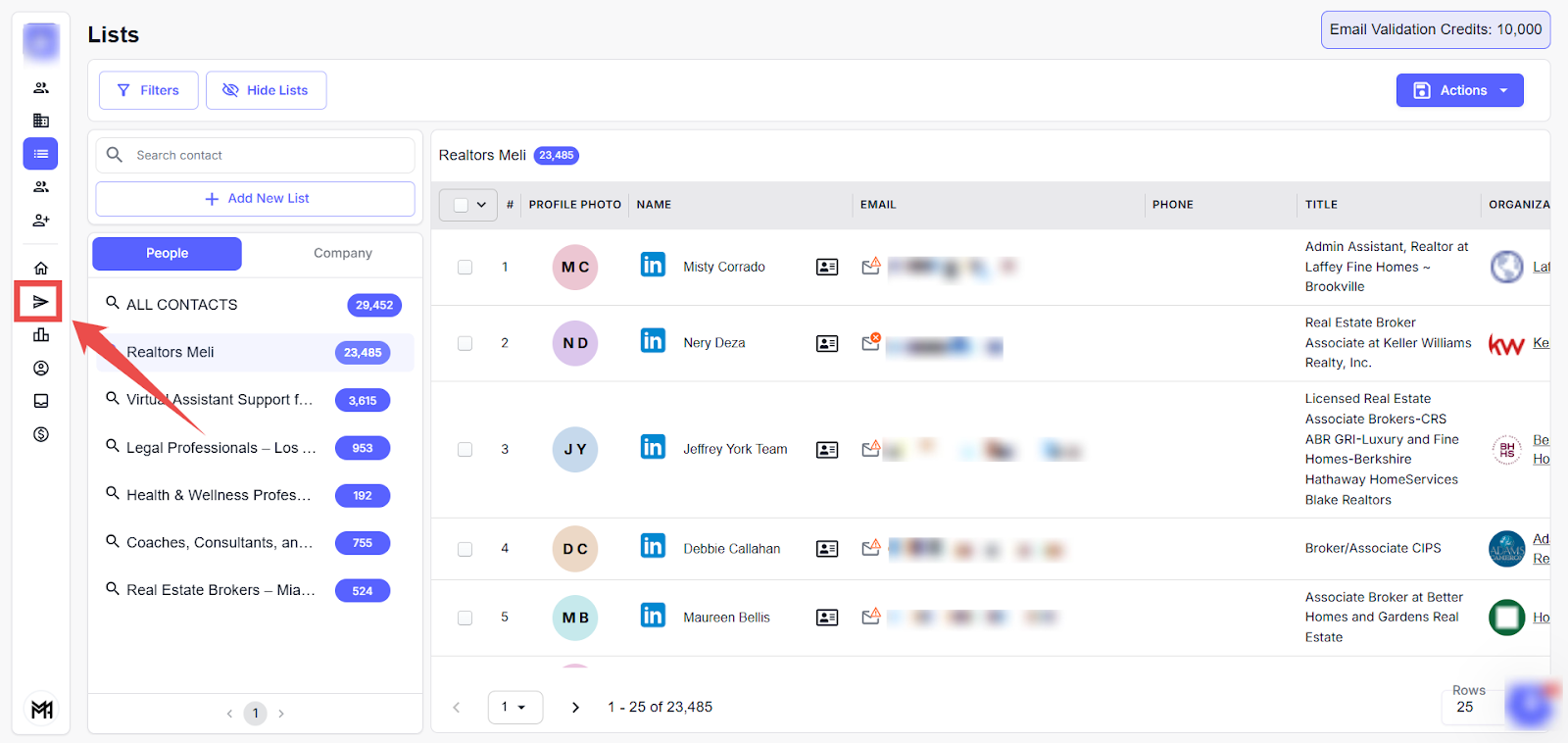
Task: Switch to the Company tab
Action: pos(342,253)
